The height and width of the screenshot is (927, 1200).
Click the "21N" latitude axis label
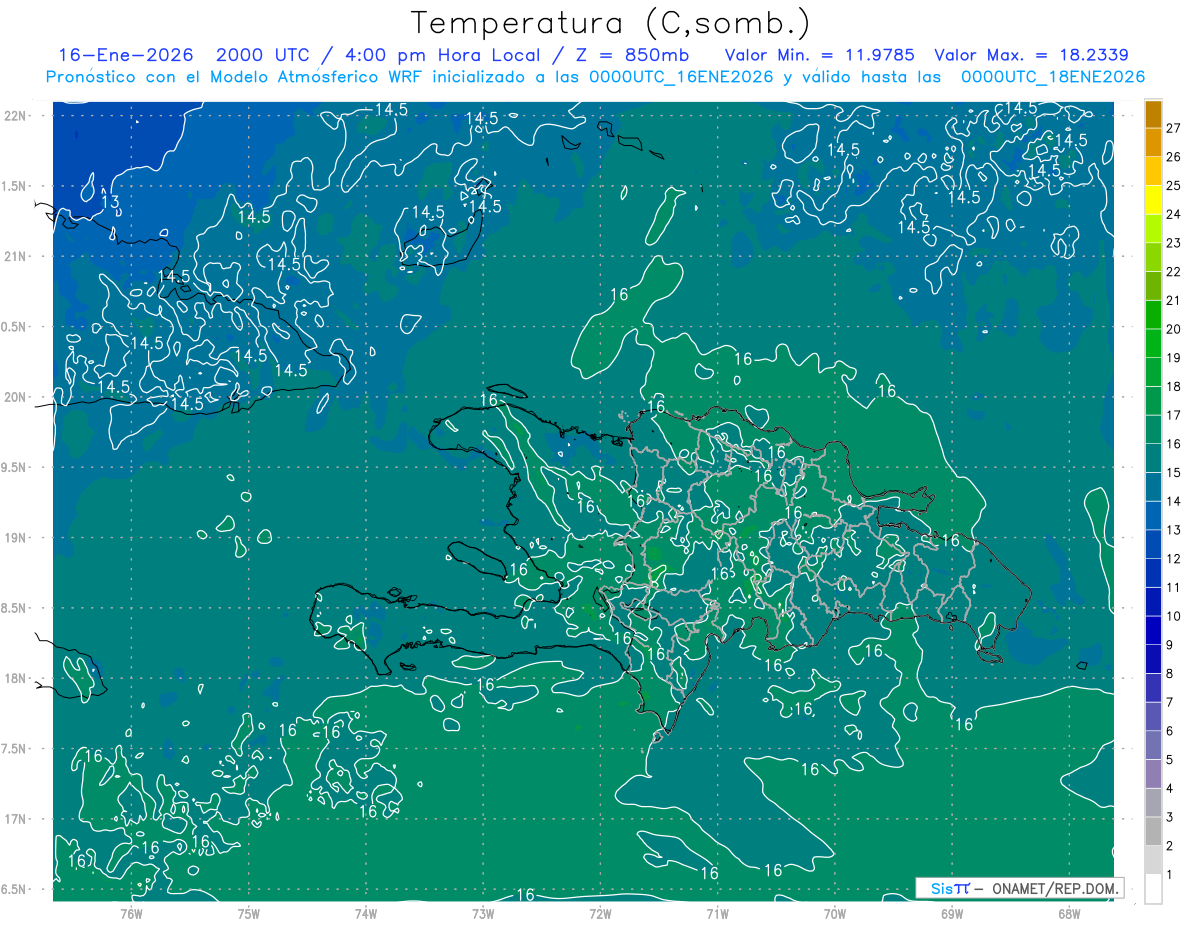click(x=16, y=256)
